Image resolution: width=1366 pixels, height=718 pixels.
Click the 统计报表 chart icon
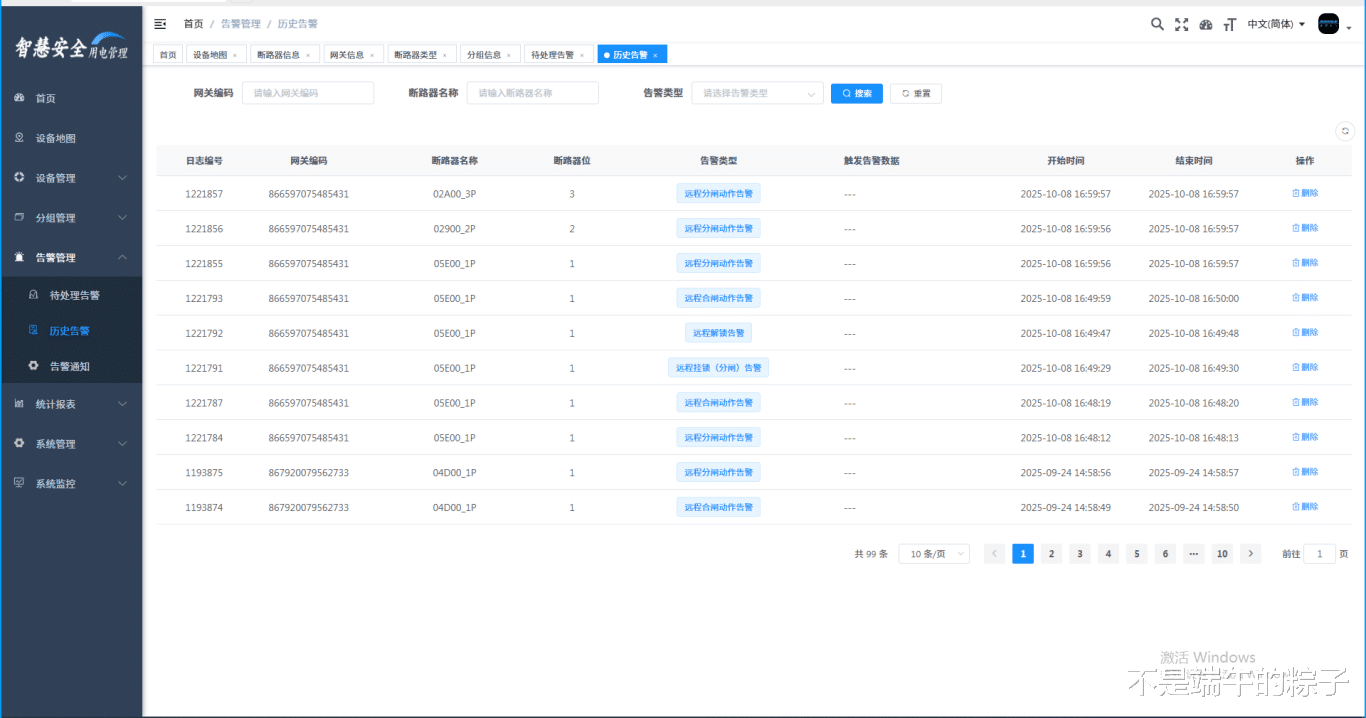tap(19, 404)
